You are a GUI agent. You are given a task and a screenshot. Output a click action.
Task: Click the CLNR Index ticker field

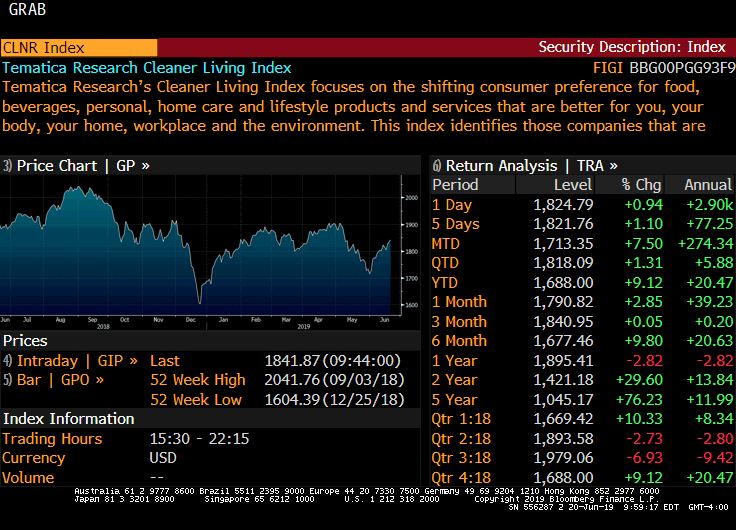[79, 48]
